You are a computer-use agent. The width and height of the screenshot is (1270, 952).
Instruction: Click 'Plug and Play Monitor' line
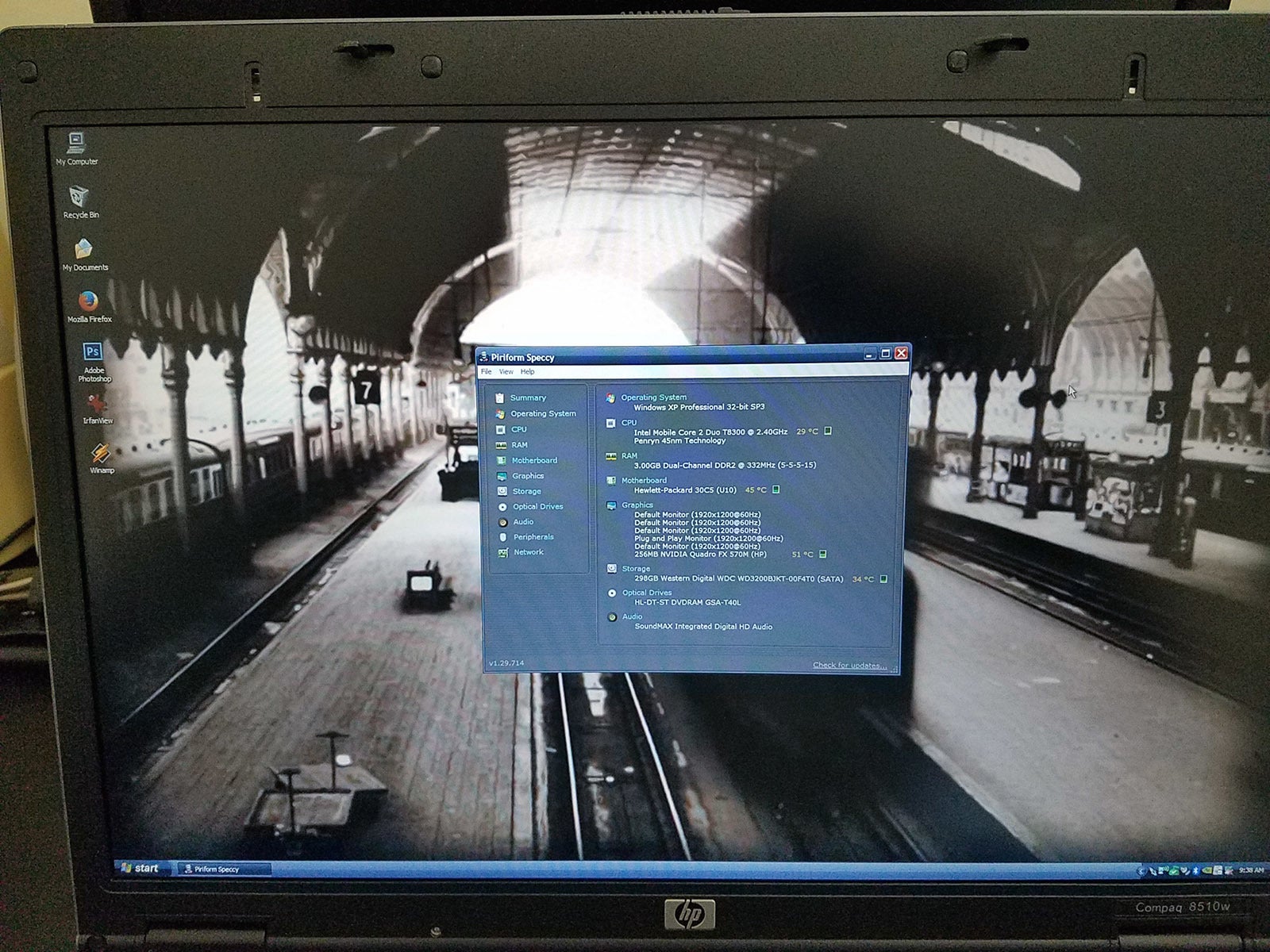point(709,539)
